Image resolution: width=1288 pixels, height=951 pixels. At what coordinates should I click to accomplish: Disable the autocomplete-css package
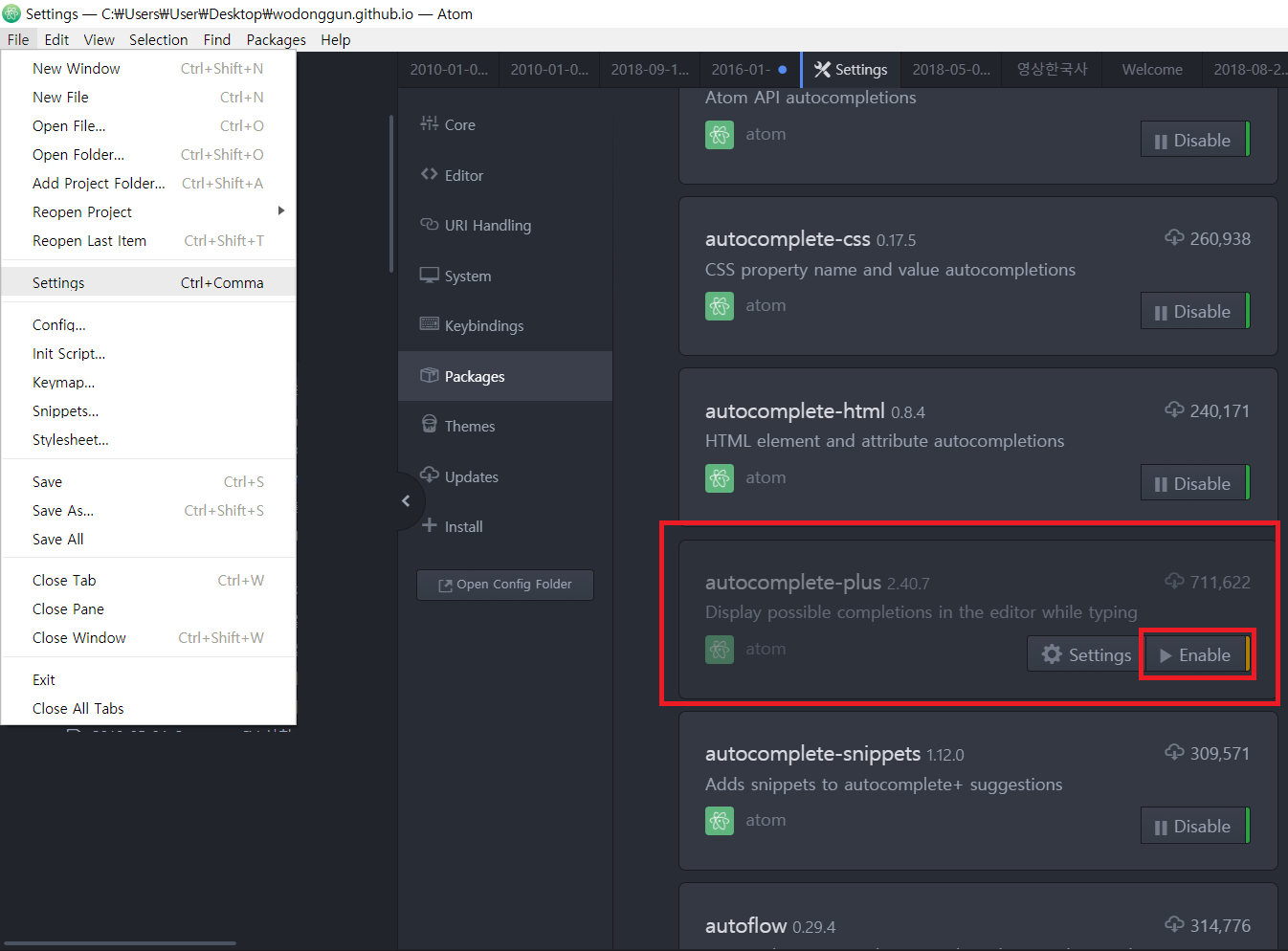click(1194, 311)
